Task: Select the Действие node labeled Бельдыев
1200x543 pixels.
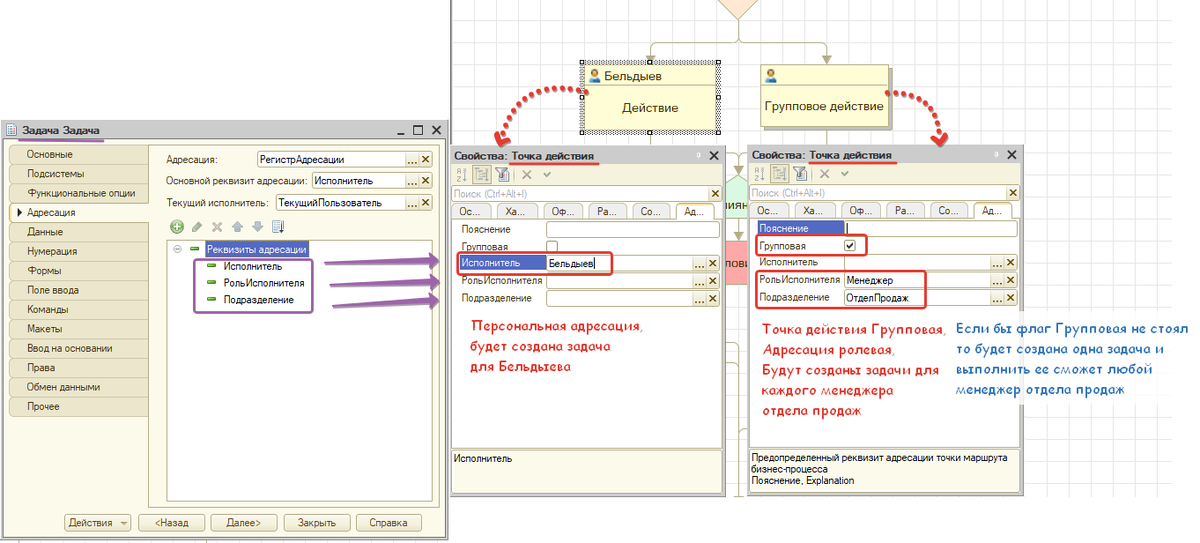Action: [x=649, y=98]
